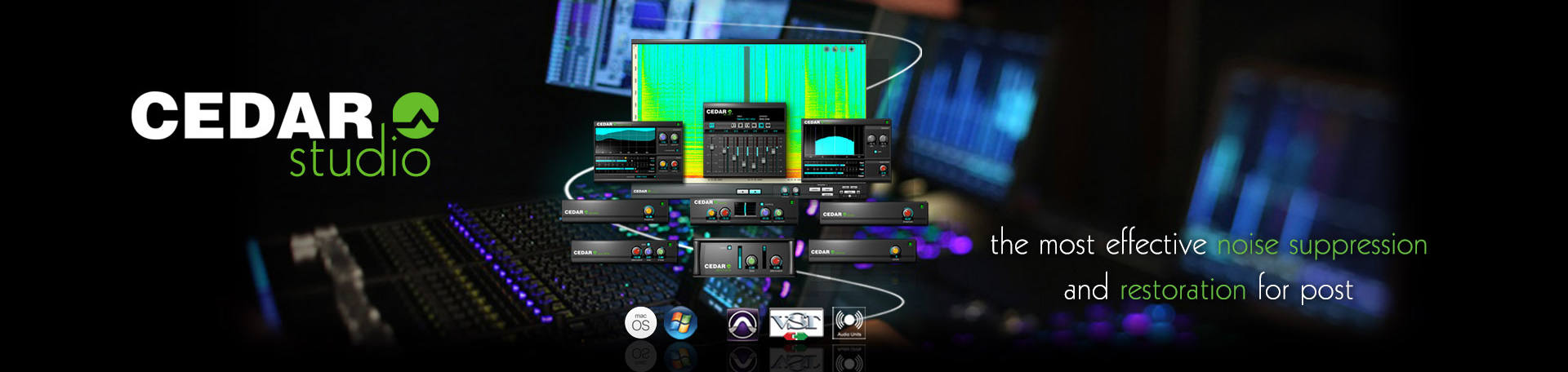Click the green word 'restoration'

pos(1183,290)
